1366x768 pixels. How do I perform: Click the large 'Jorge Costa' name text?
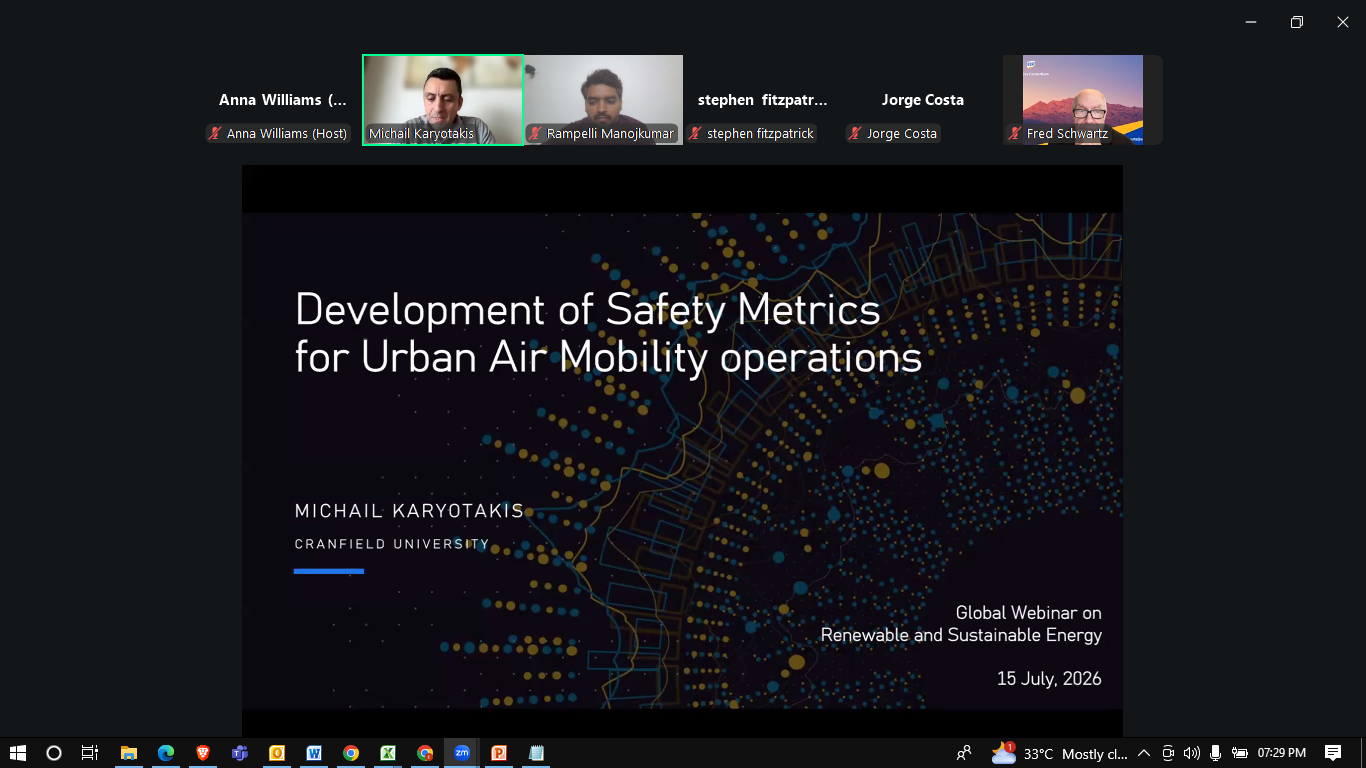pos(923,100)
